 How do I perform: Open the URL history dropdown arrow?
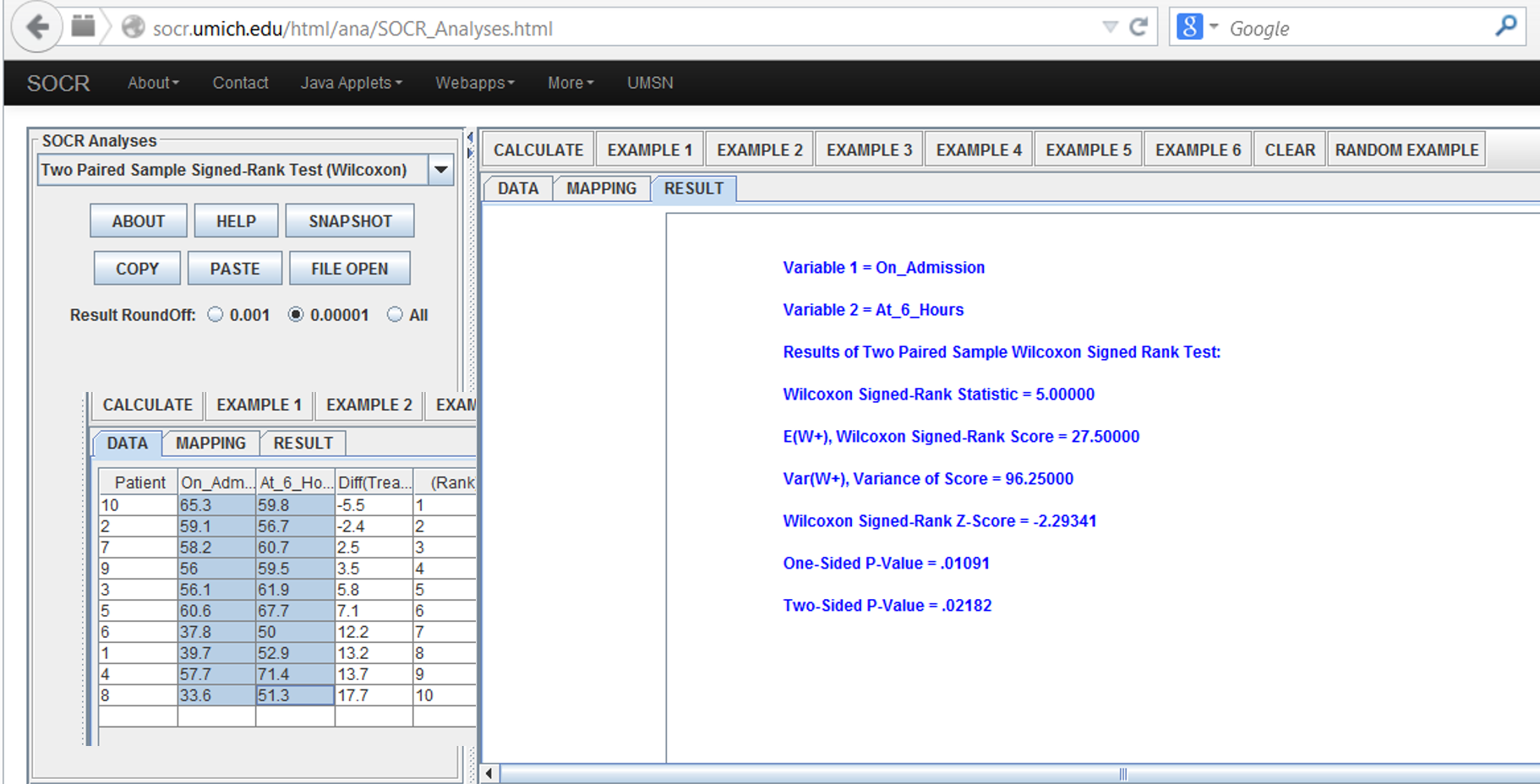pyautogui.click(x=1111, y=27)
